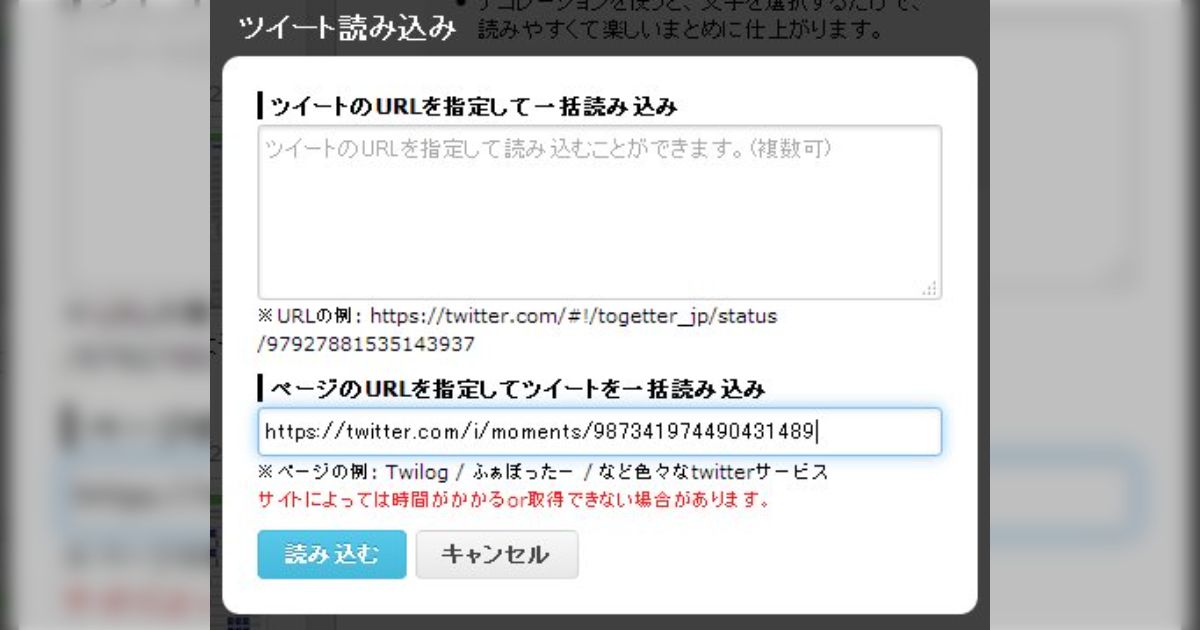Click the blue 読み込む load button
Screen dimensions: 1200x630
[331, 554]
